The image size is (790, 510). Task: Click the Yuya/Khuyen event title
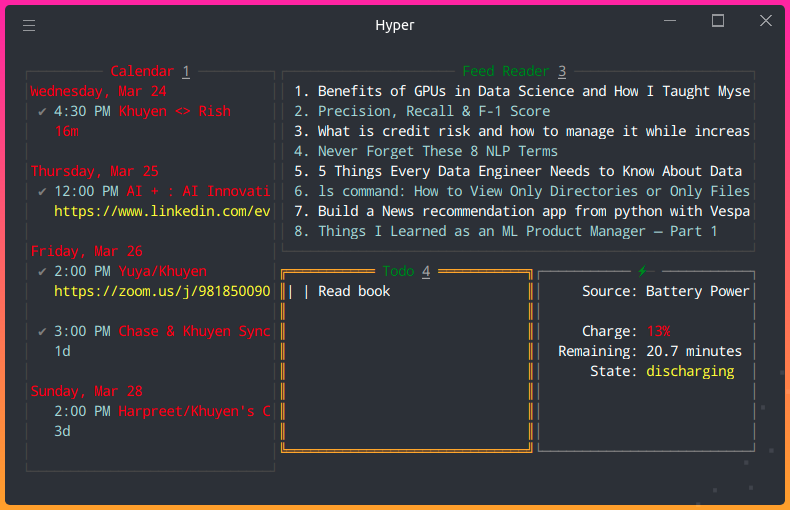click(163, 272)
